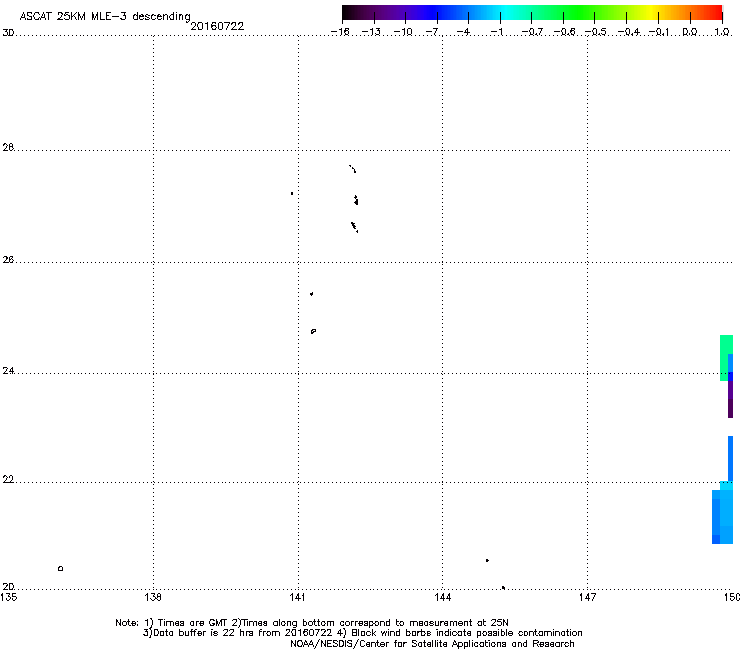Click the longitude label "144"
Screen dimensions: 740x650
442,597
